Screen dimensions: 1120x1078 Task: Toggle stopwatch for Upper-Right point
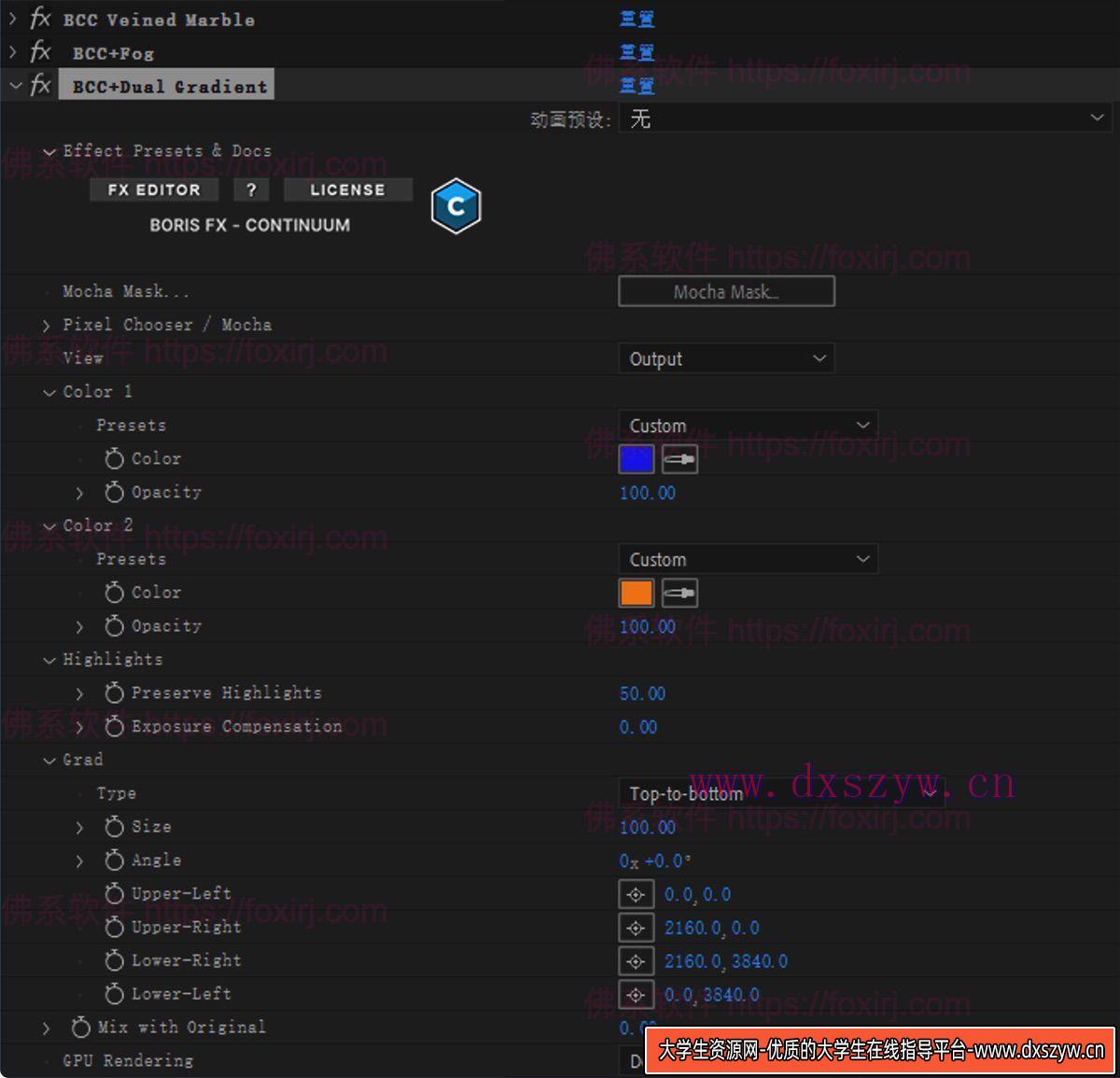[x=114, y=928]
